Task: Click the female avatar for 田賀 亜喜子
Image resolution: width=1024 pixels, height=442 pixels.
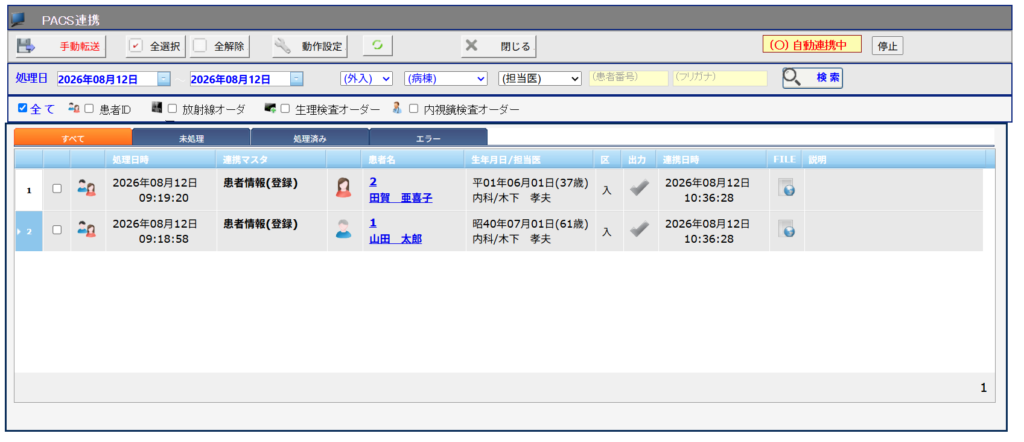Action: [344, 187]
